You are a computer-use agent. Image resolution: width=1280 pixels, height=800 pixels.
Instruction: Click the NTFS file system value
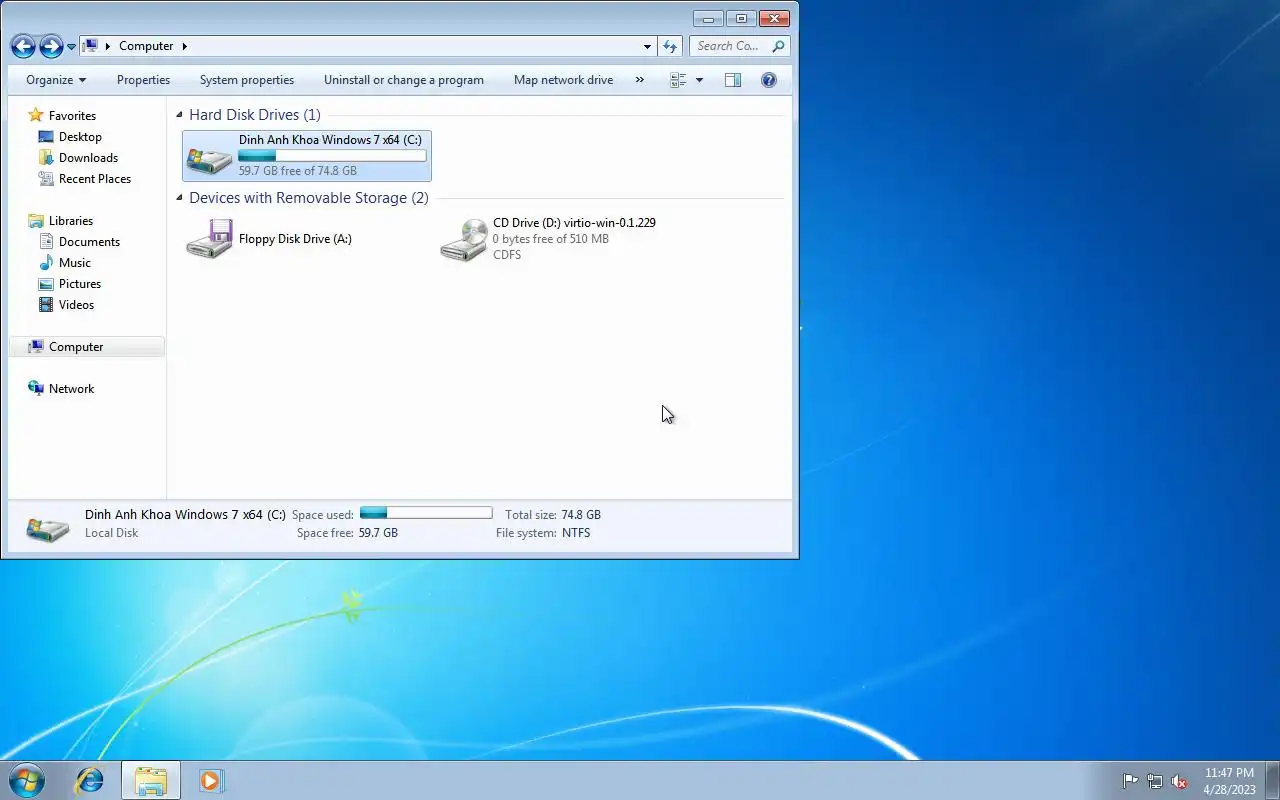coord(576,533)
